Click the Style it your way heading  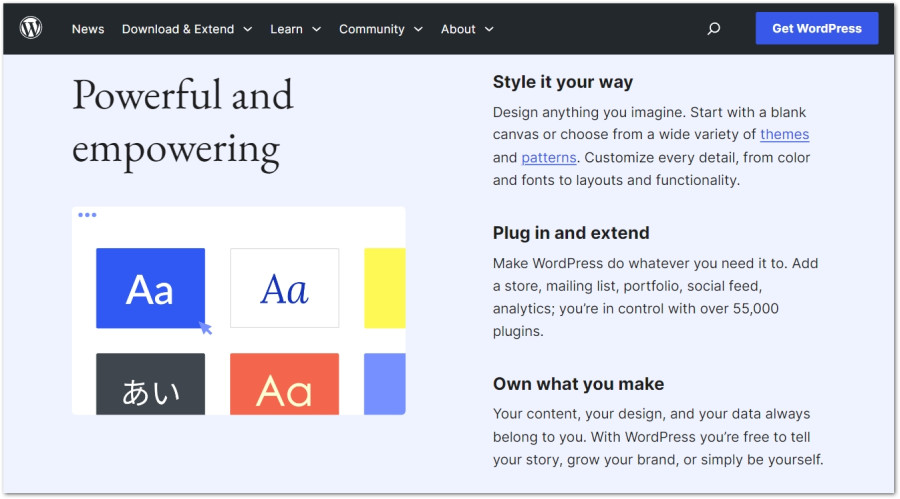pos(562,82)
